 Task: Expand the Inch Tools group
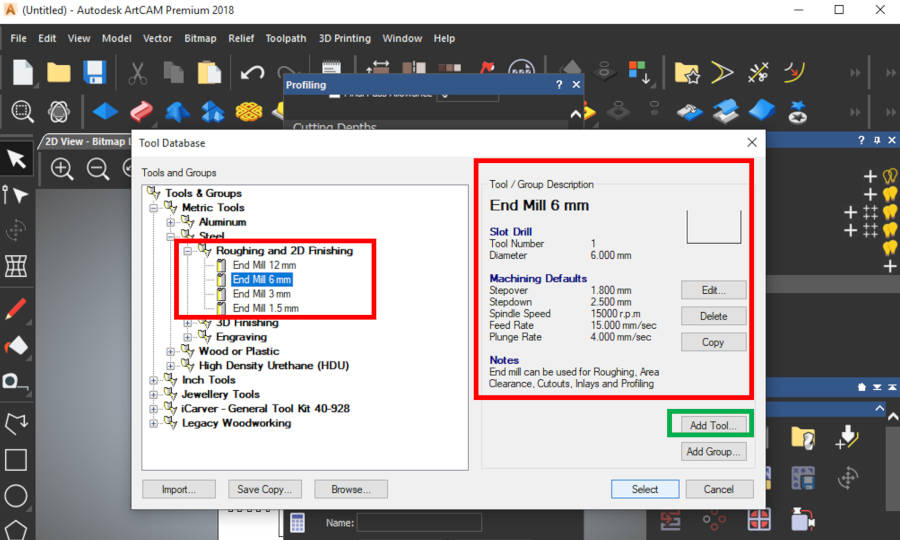click(x=154, y=380)
